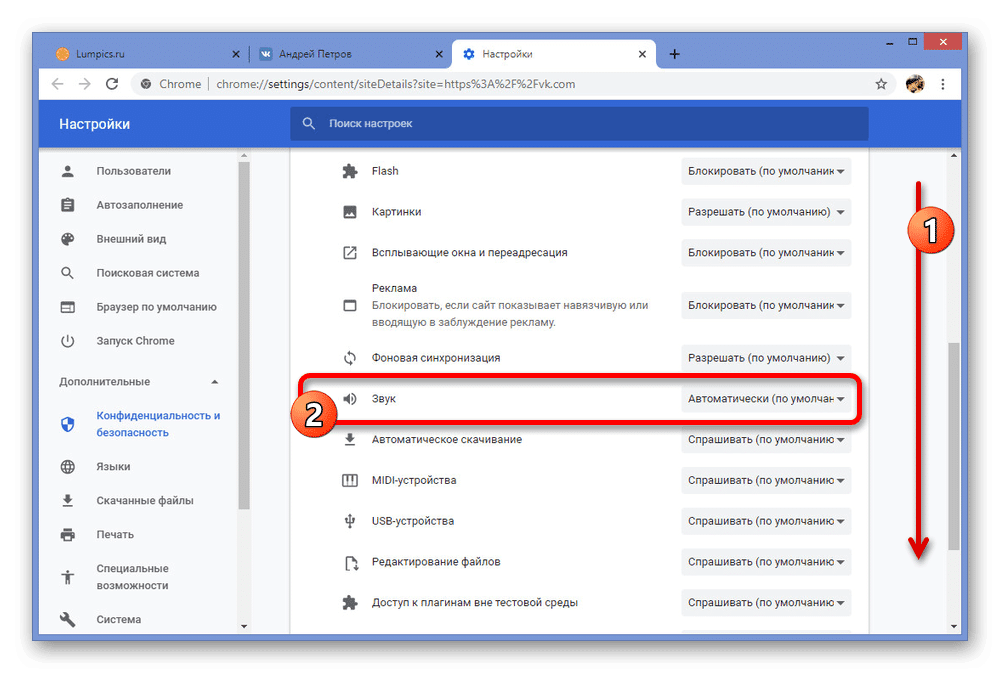This screenshot has height=673, width=1000.
Task: Click the Редактирование файлов file icon
Action: 351,563
